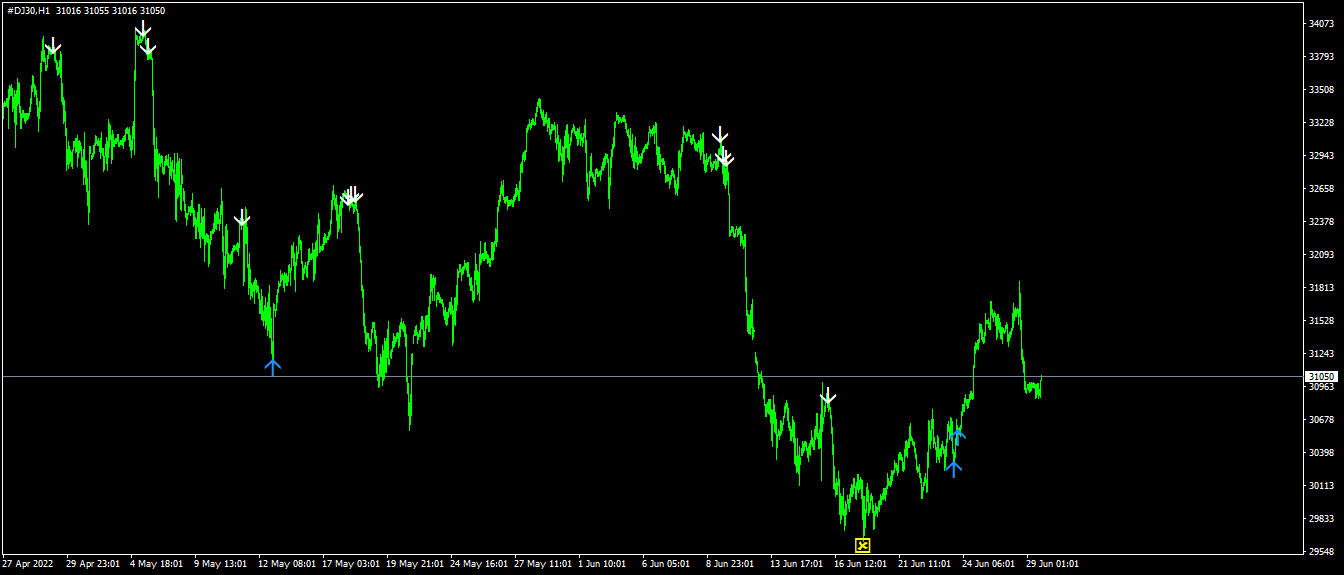Select the highest white down arrow near 8 Jun
This screenshot has width=1344, height=575.
click(x=720, y=135)
